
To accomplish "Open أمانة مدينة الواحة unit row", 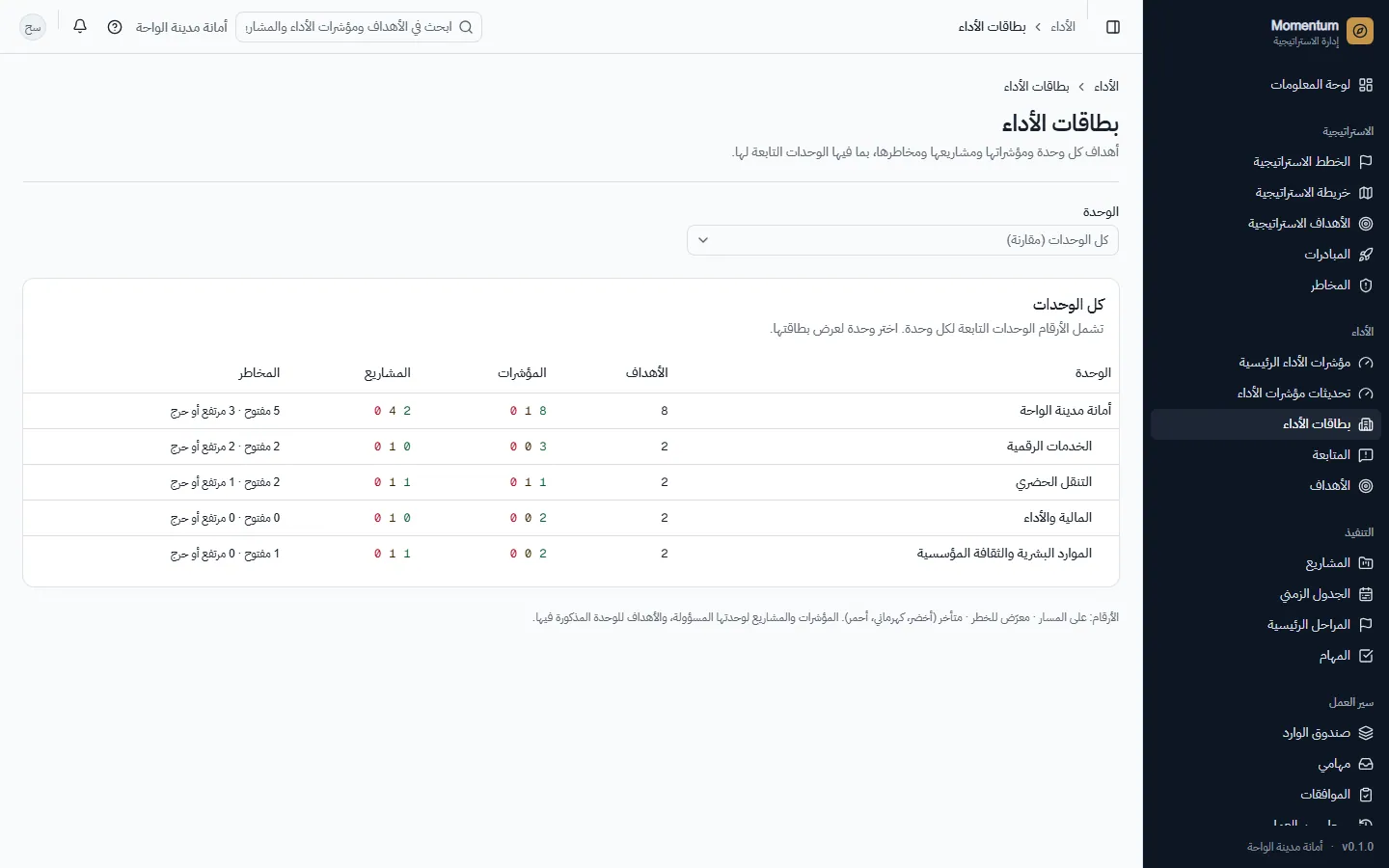I will (x=571, y=411).
